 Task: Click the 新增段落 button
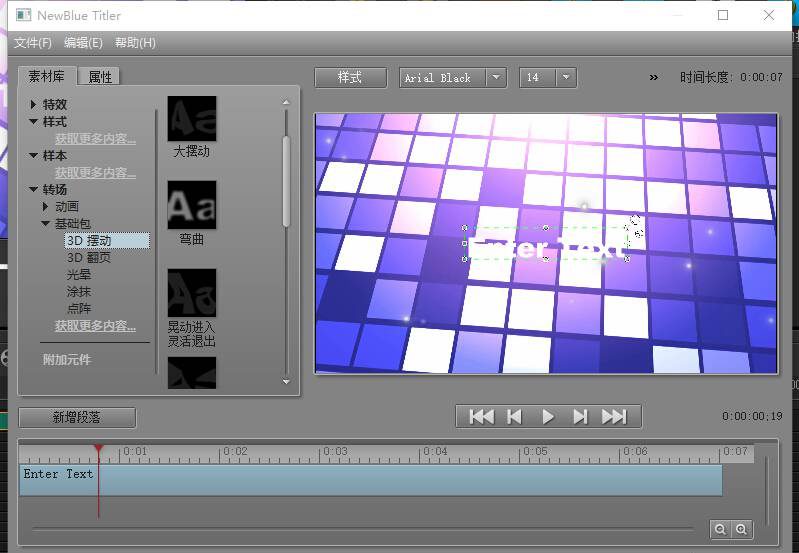(x=77, y=417)
